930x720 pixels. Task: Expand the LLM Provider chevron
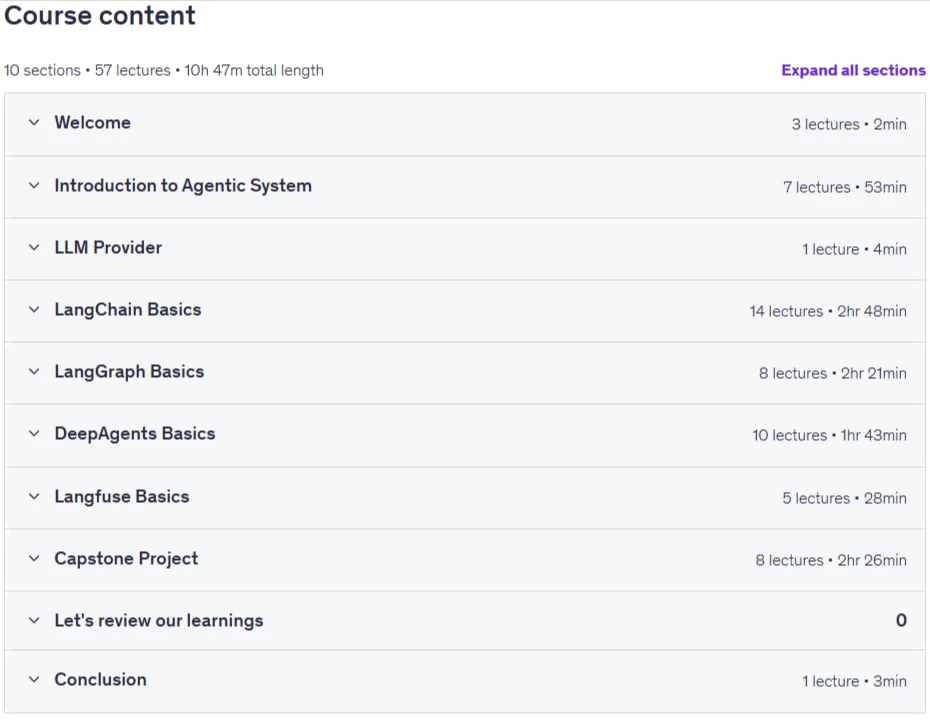[x=34, y=248]
